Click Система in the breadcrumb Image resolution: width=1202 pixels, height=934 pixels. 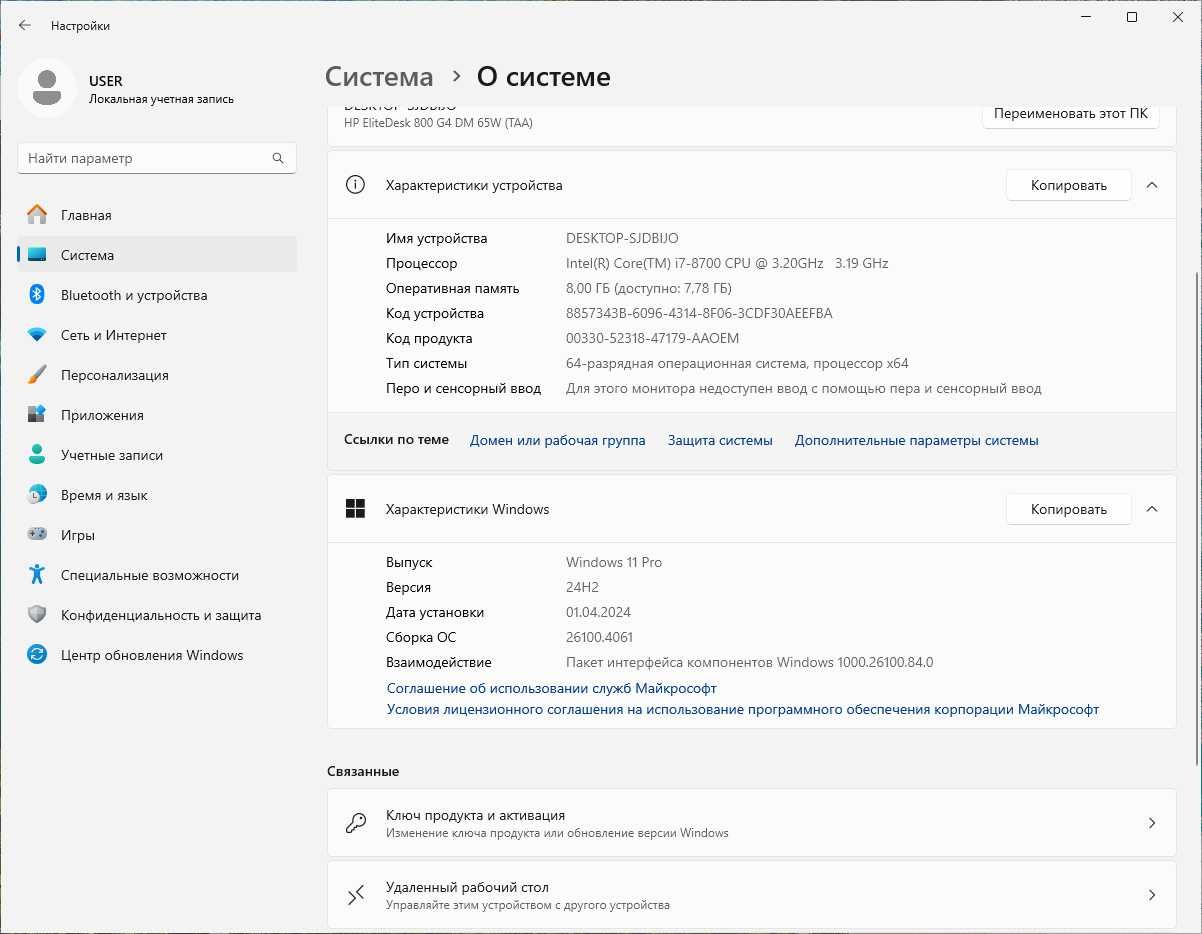coord(380,77)
